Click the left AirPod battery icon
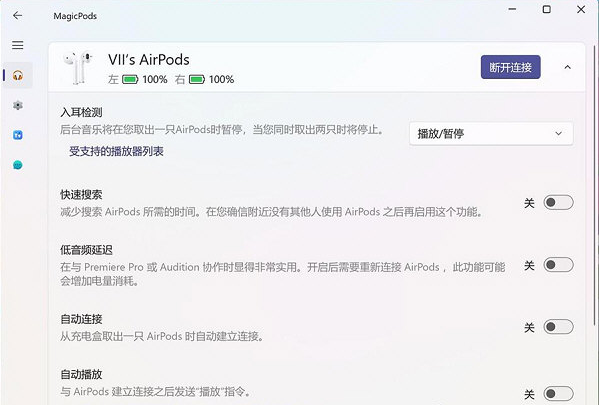The width and height of the screenshot is (600, 405). (x=130, y=79)
